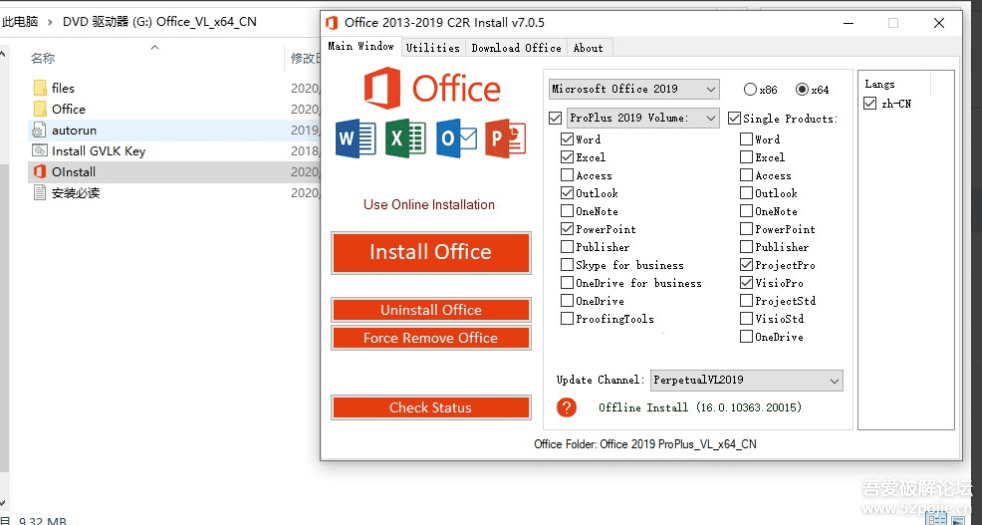The height and width of the screenshot is (525, 982).
Task: Sort Explorer files by 名称 column header
Action: (x=43, y=58)
